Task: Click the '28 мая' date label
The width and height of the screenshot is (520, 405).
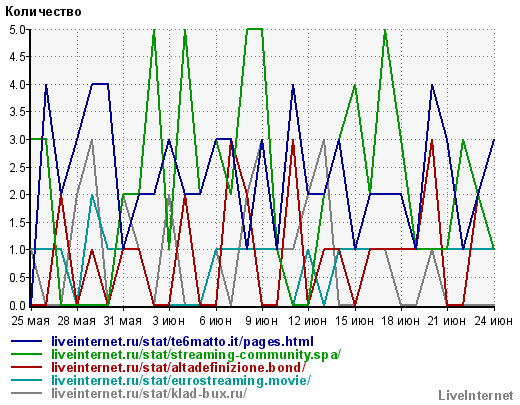Action: click(77, 321)
